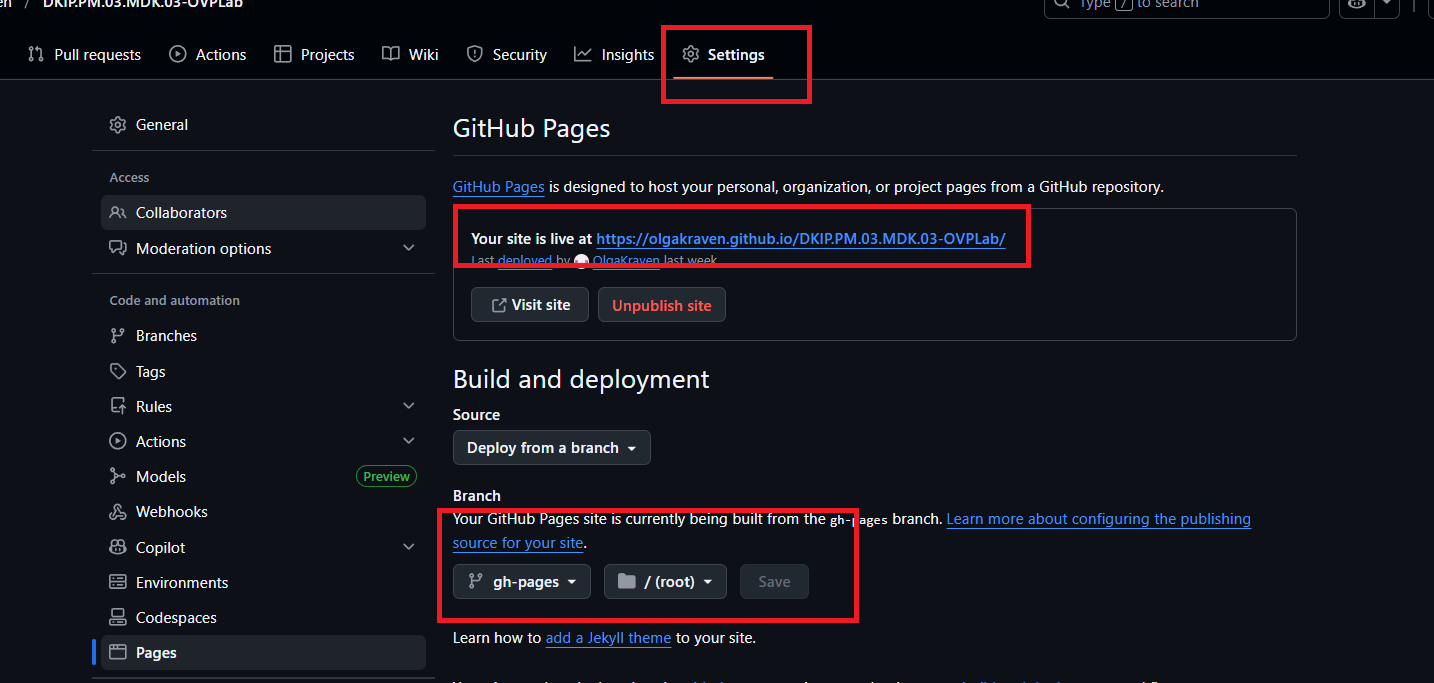The height and width of the screenshot is (683, 1434).
Task: Click the browser icon beside Pages
Action: point(118,653)
